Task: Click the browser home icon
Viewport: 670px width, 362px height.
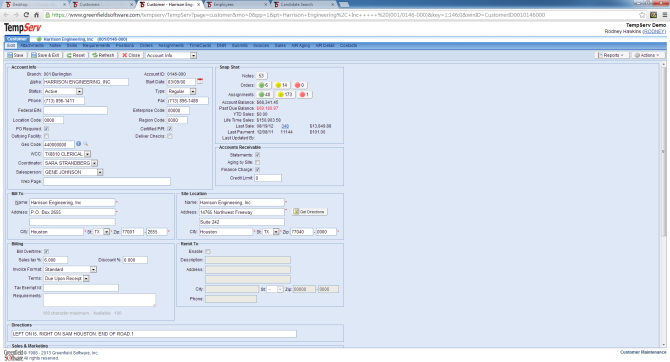Action: (x=36, y=15)
